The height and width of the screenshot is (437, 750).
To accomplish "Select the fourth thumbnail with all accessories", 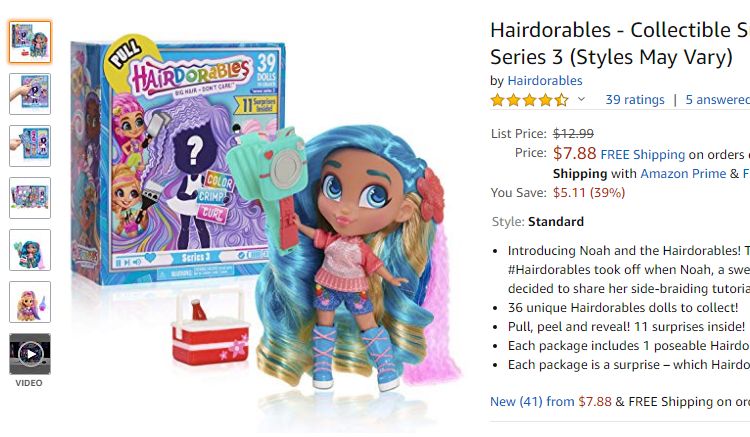I will coord(30,198).
